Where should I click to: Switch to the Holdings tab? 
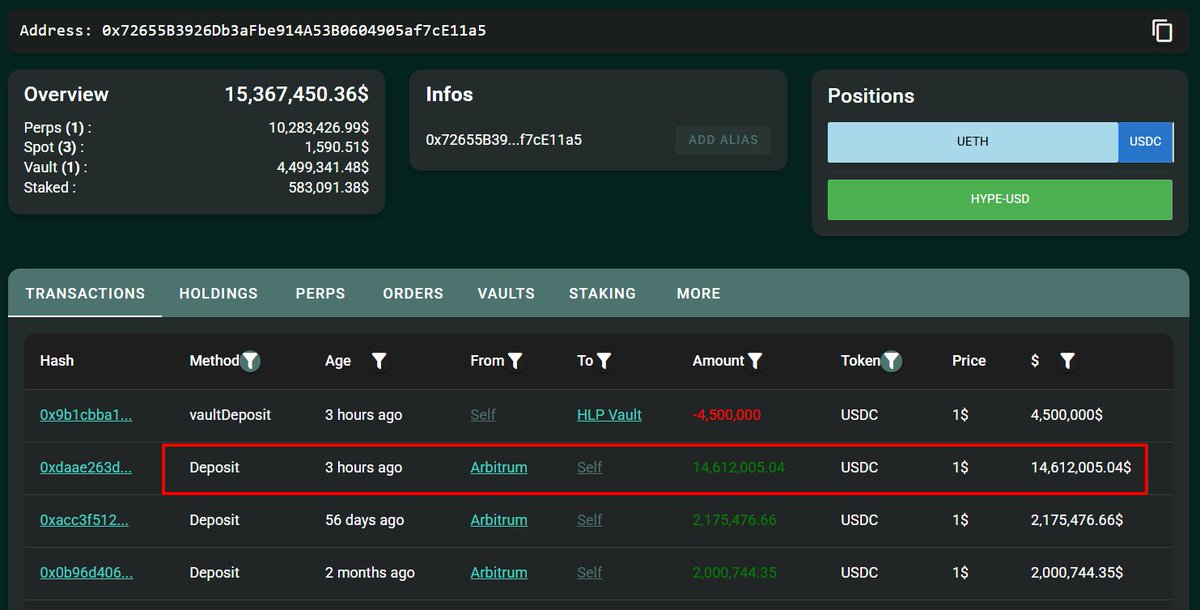(219, 293)
